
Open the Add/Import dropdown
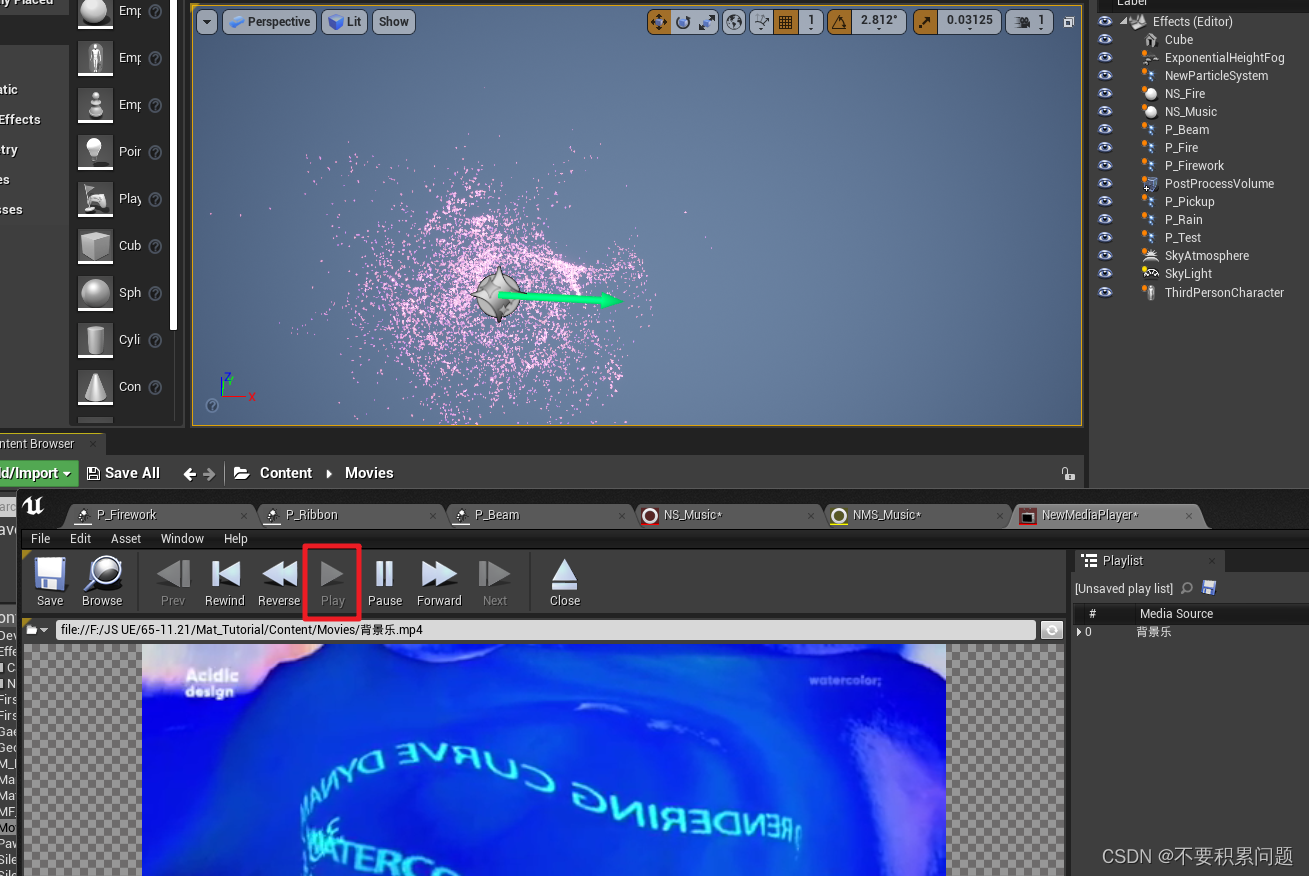coord(38,473)
